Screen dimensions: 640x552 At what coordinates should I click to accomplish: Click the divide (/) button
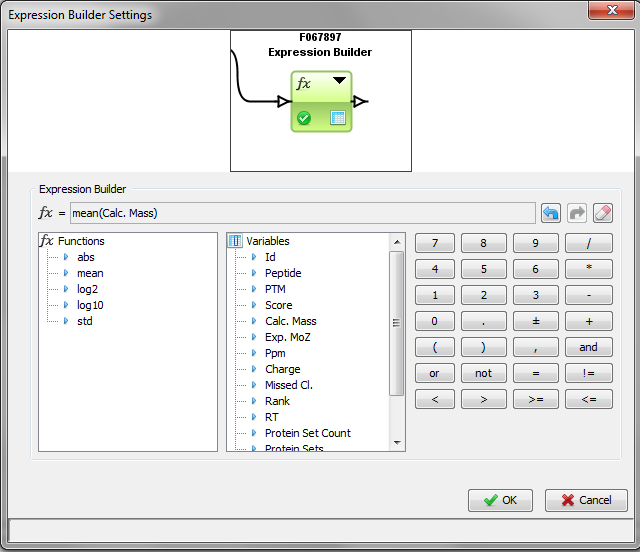[x=589, y=243]
